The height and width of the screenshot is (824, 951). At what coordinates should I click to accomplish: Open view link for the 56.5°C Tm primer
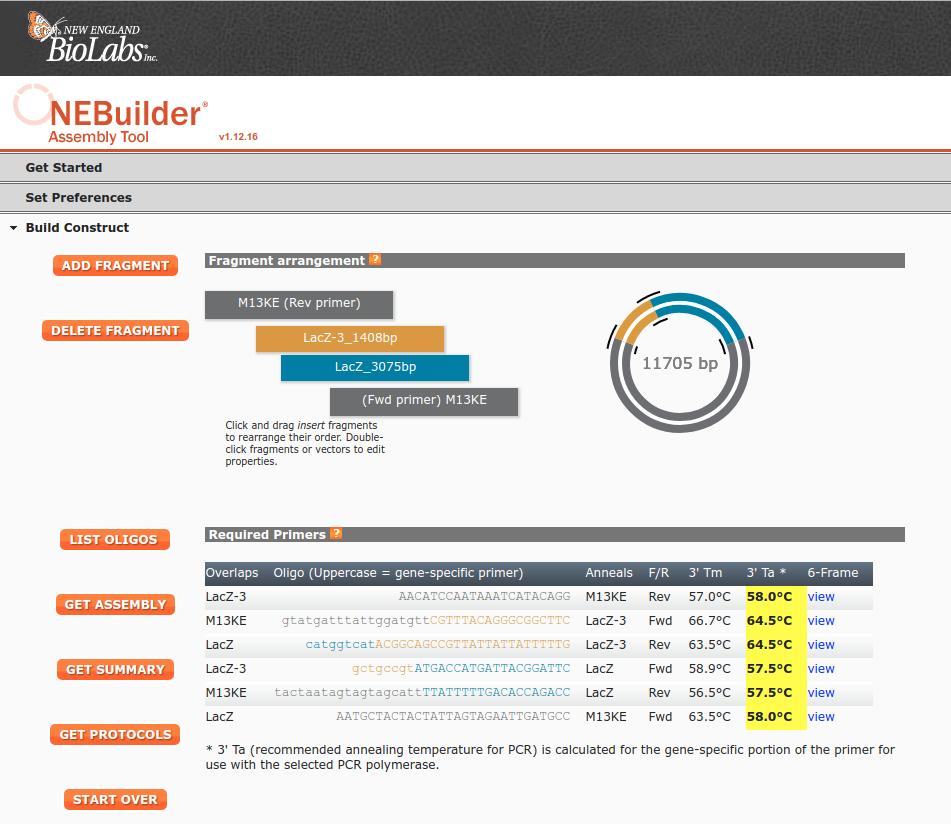point(821,692)
